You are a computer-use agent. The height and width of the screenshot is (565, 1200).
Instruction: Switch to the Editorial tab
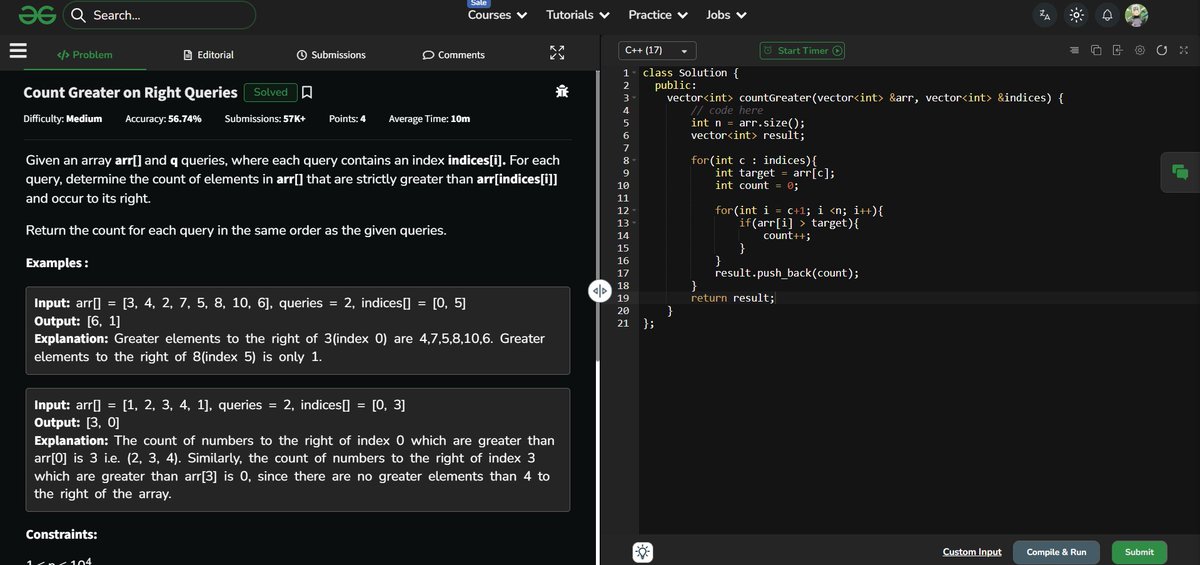point(209,55)
